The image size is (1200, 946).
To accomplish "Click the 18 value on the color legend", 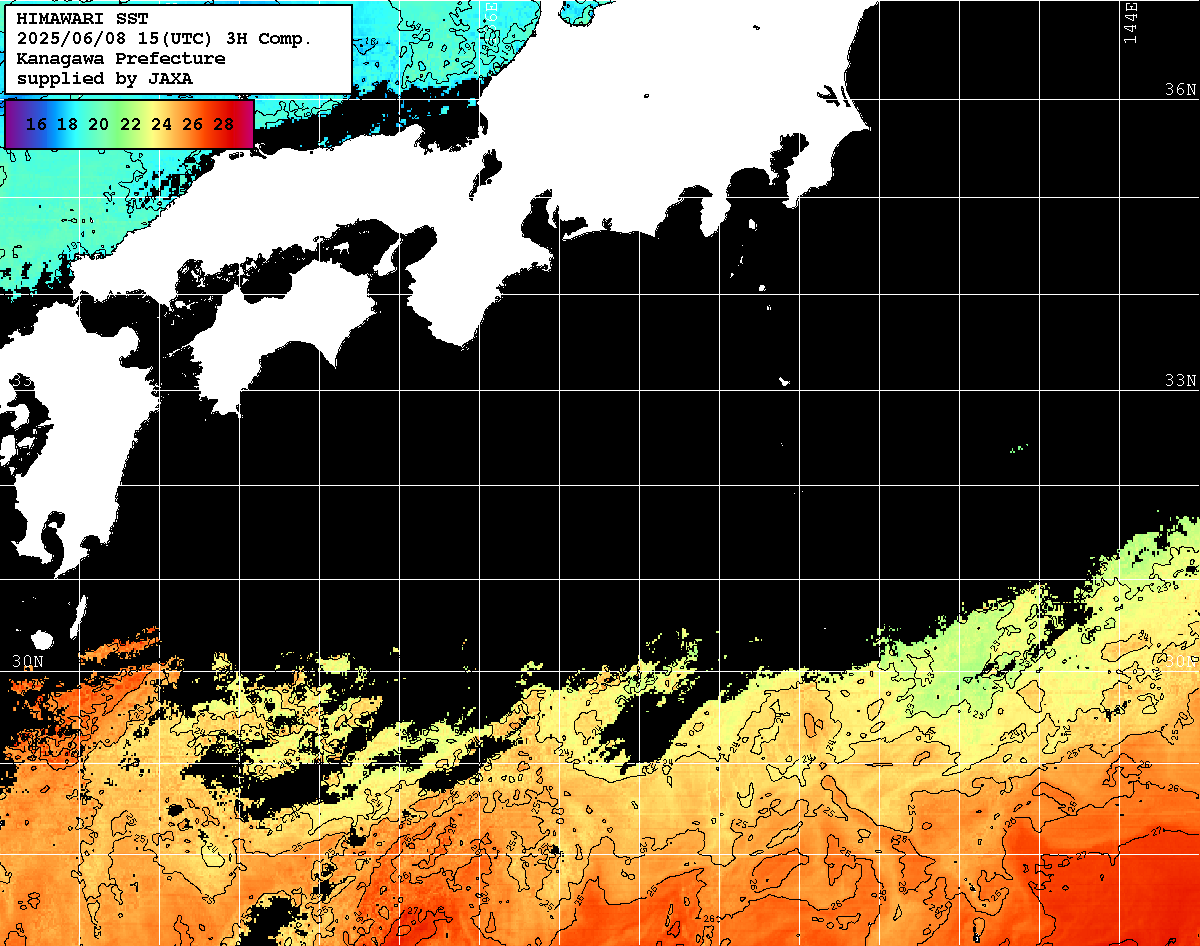I will [67, 124].
